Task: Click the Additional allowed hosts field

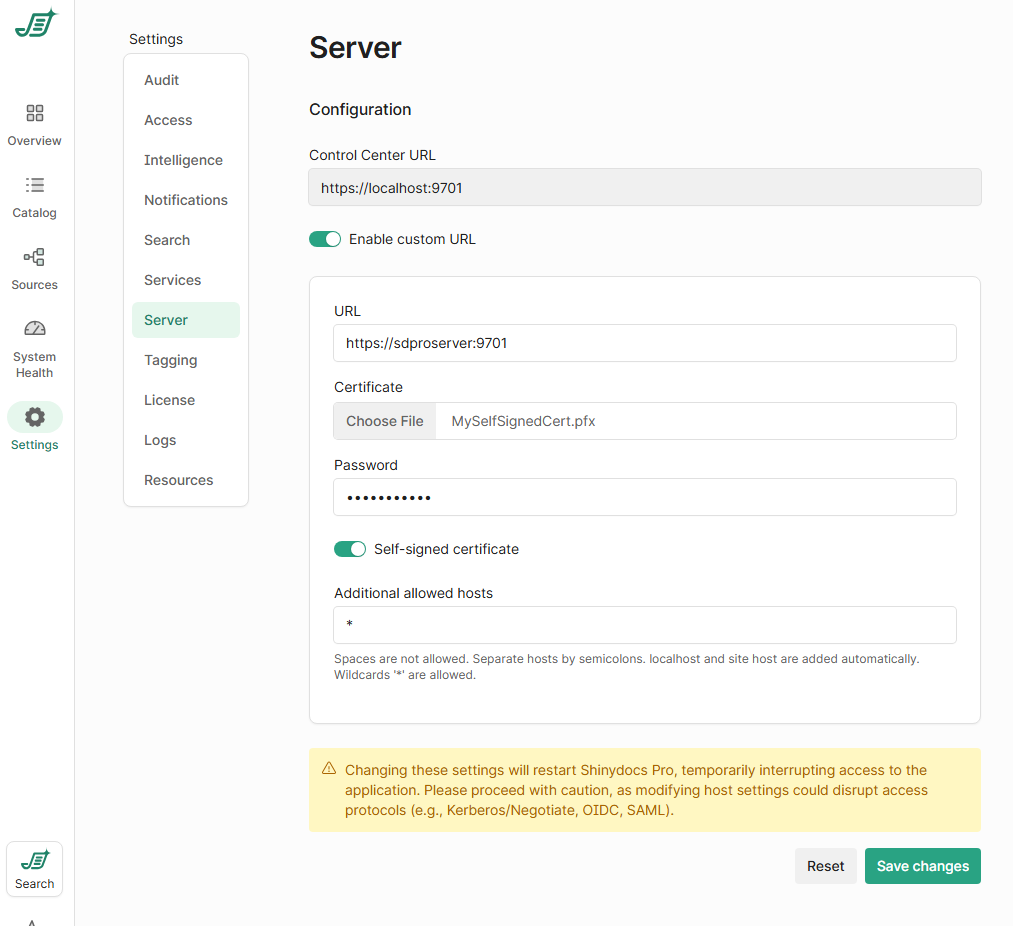Action: coord(645,625)
